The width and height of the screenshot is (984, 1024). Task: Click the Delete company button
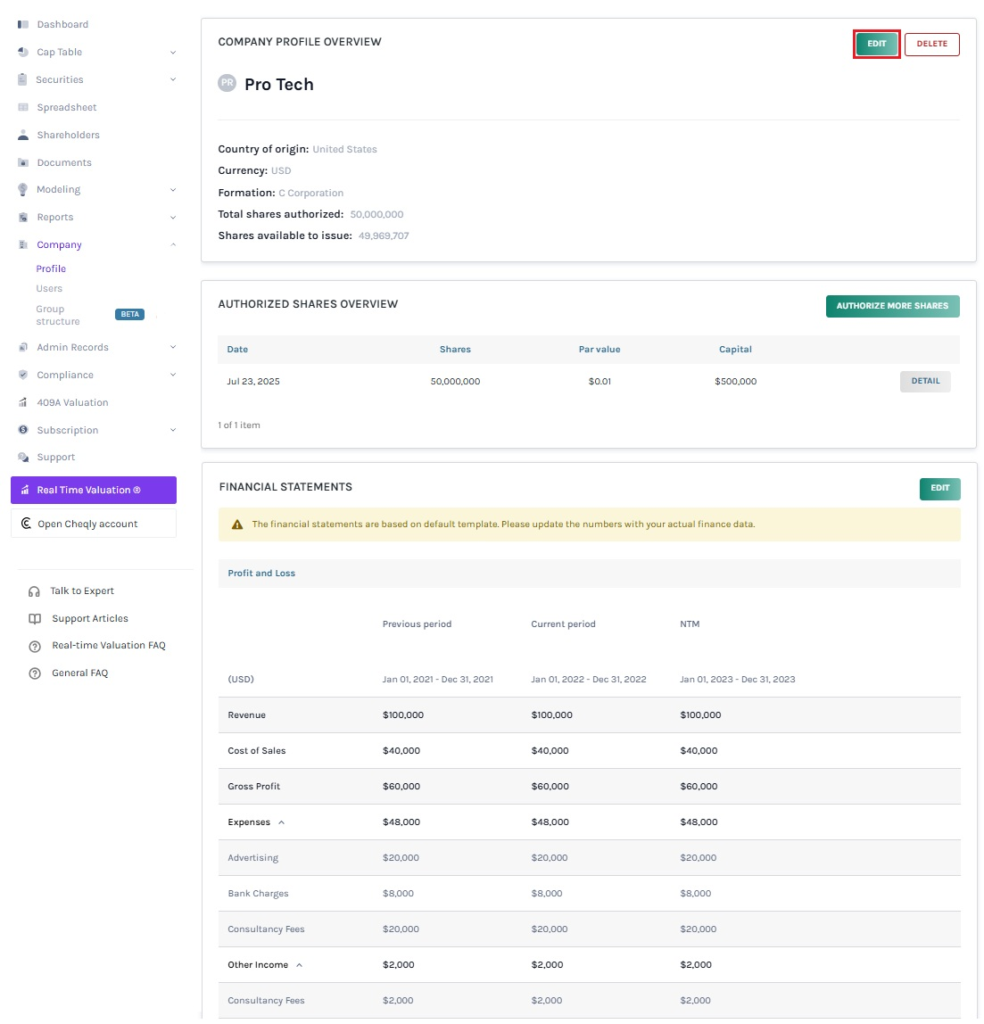point(932,44)
